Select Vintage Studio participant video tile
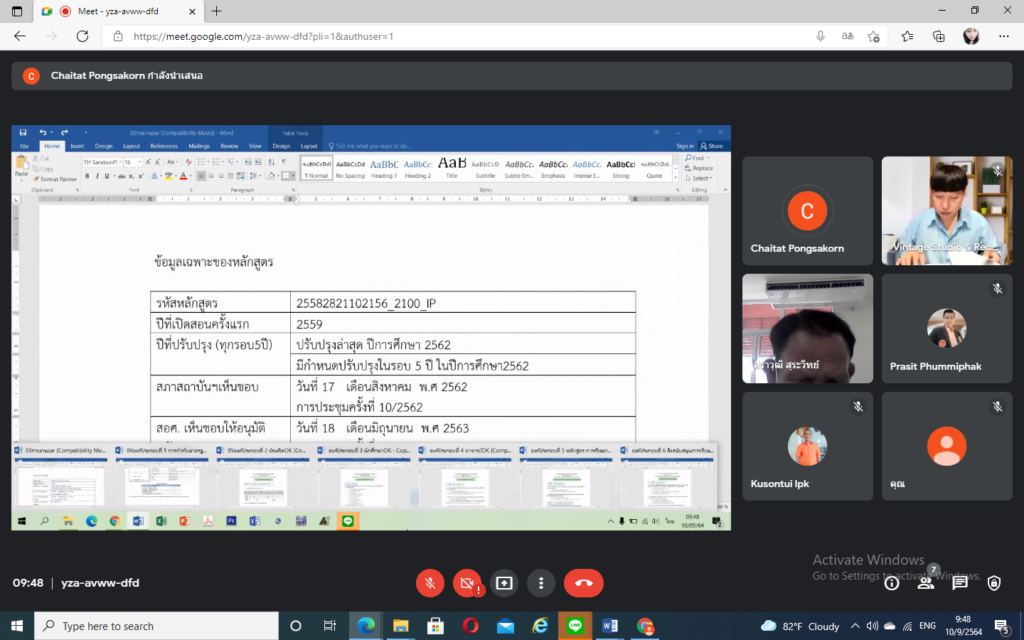This screenshot has height=640, width=1024. [946, 211]
